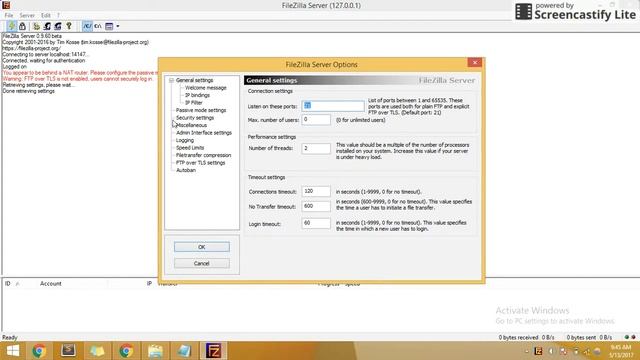640x360 pixels.
Task: Open FTP over TLS settings page
Action: pyautogui.click(x=200, y=162)
